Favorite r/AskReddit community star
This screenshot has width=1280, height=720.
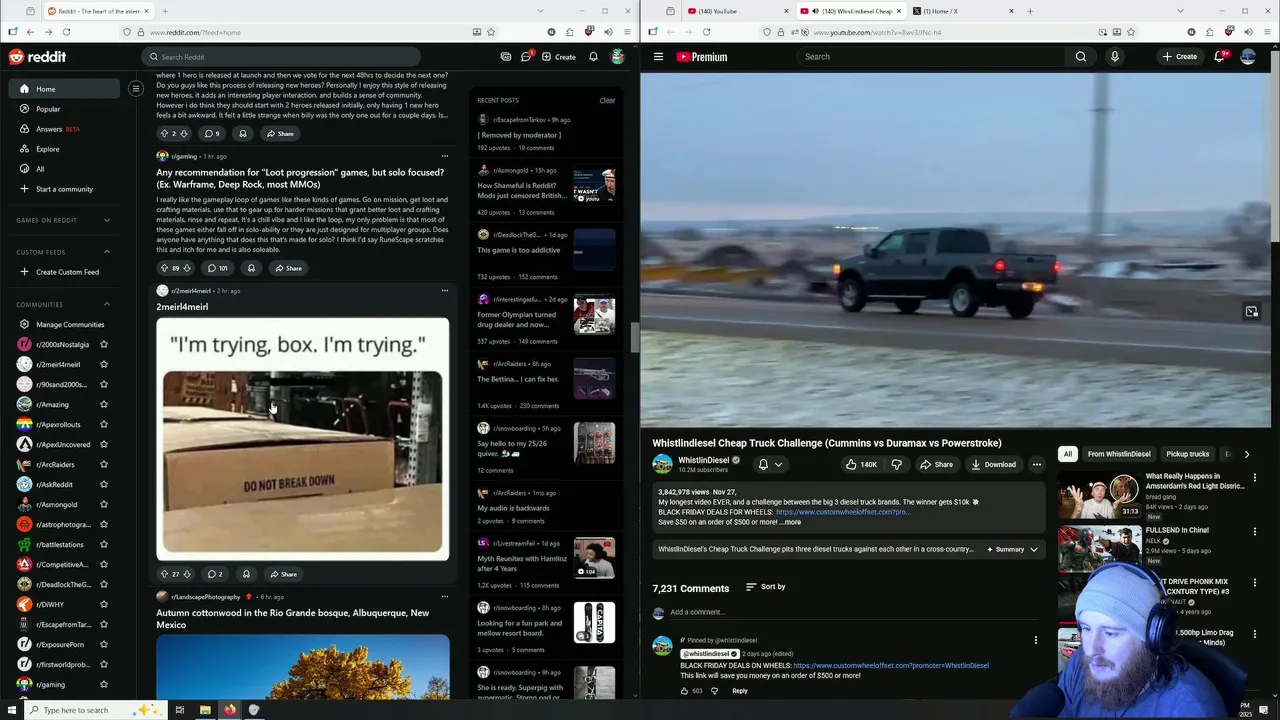[103, 485]
